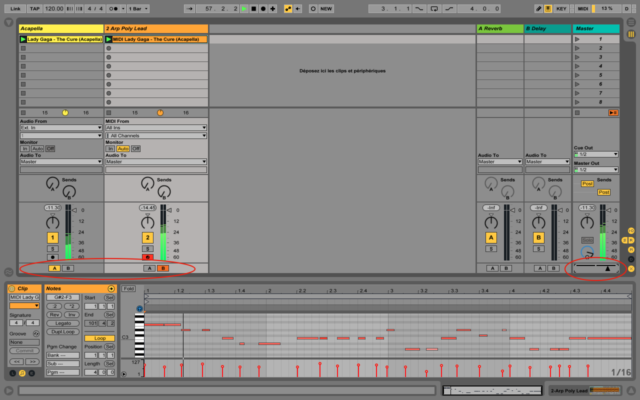
Task: Select the Master track header
Action: (x=596, y=29)
